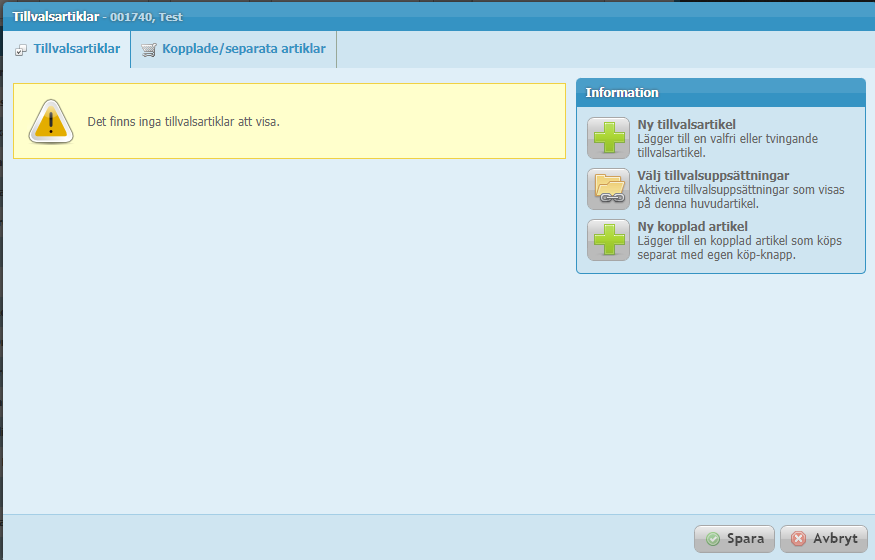Click description 'Lägger till en valfri eller tvingande tillvalsartikel.'
The image size is (875, 560).
728,146
